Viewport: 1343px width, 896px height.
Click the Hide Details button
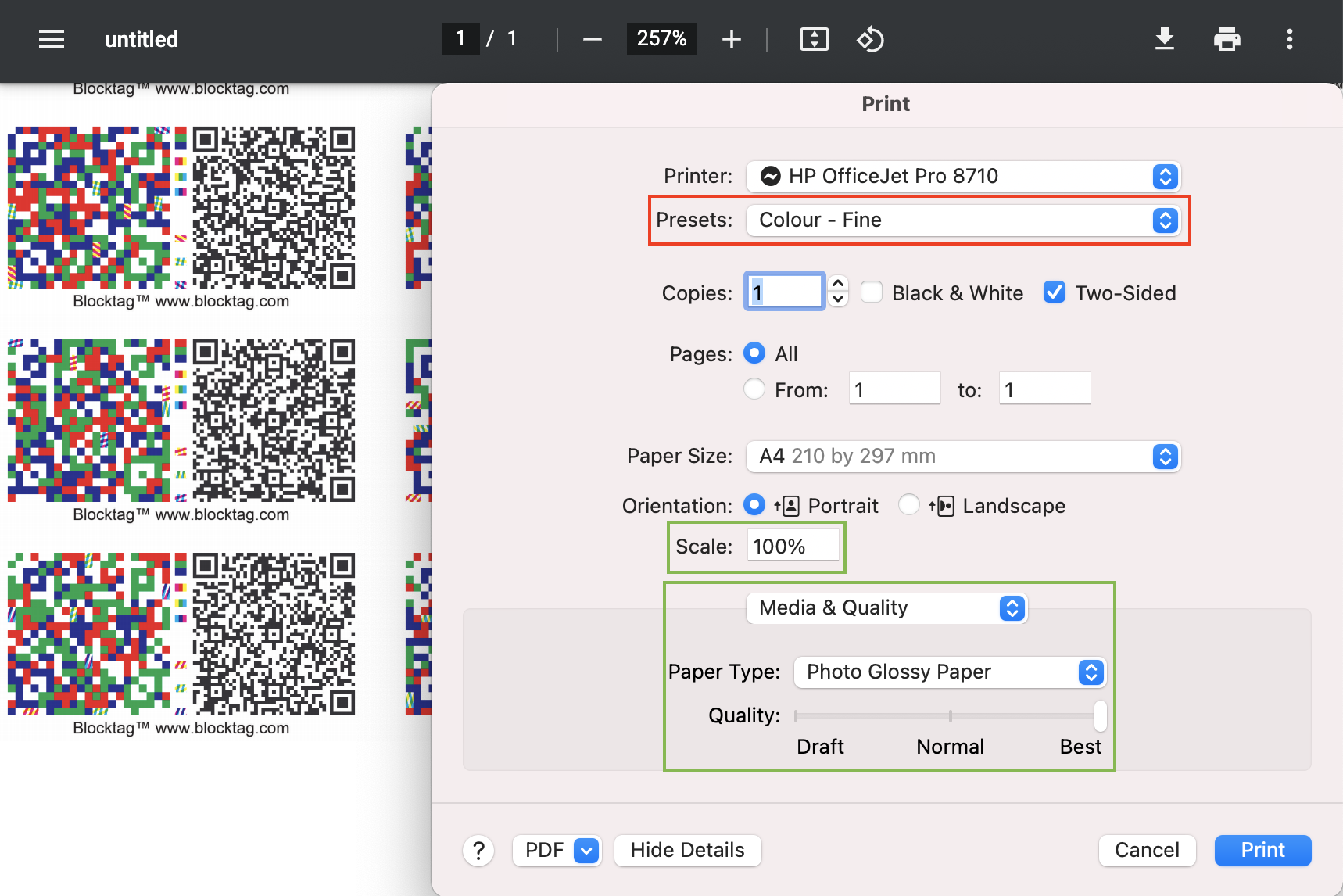[x=687, y=851]
